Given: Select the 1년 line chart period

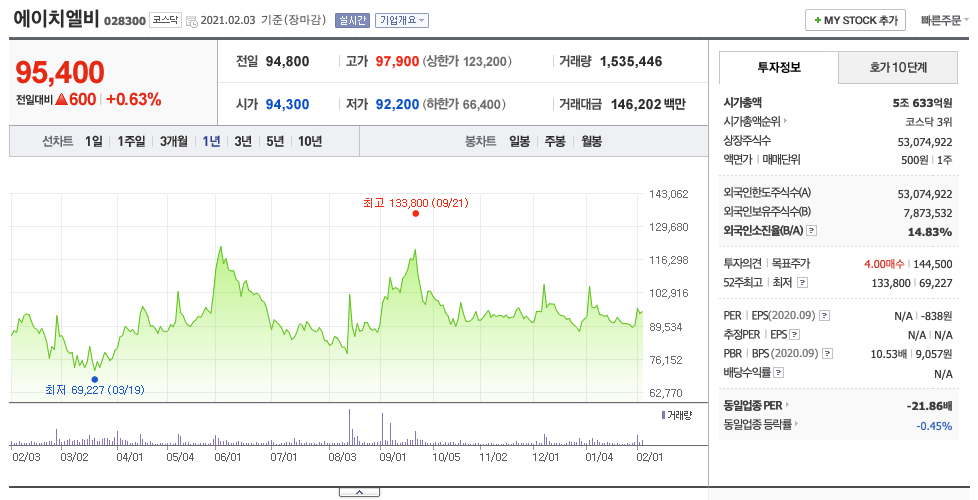Looking at the screenshot, I should point(211,142).
